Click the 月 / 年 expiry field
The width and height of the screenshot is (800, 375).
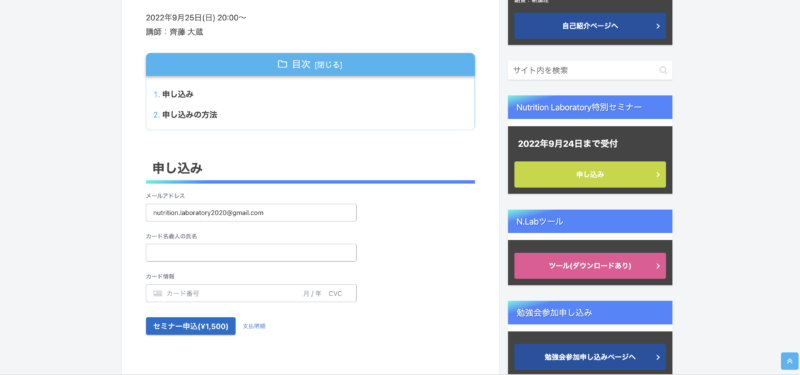pyautogui.click(x=312, y=293)
